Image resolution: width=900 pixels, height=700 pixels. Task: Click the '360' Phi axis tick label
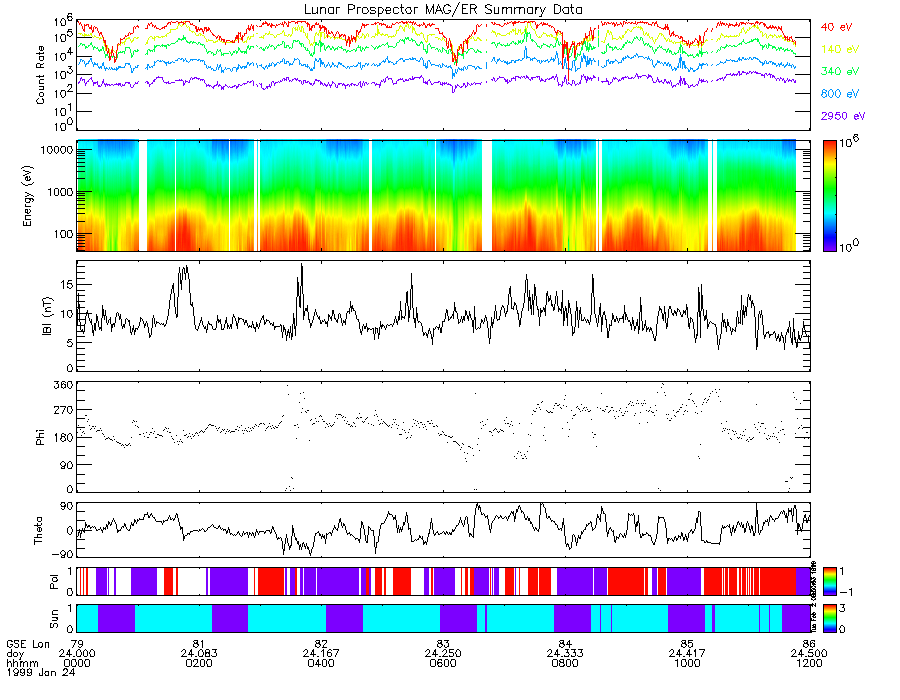click(x=63, y=386)
